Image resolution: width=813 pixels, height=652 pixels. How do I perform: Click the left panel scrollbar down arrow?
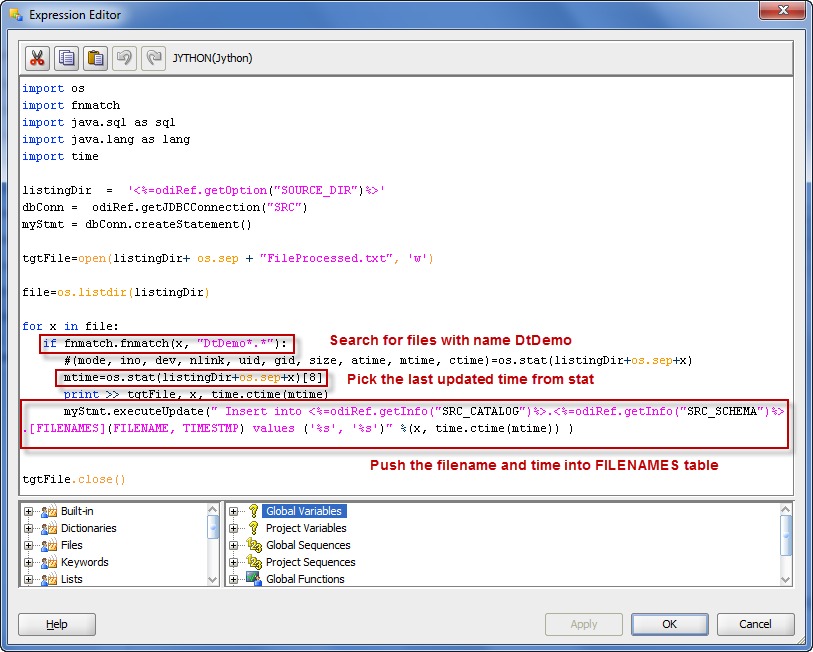click(212, 579)
